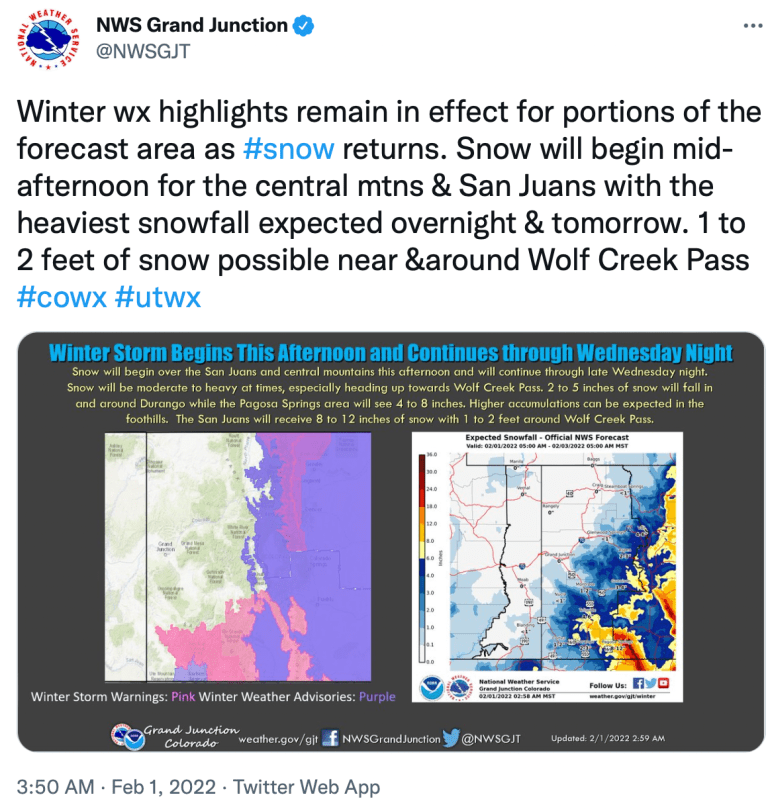768x809 pixels.
Task: Open the winter warnings map on the left
Action: tap(232, 558)
